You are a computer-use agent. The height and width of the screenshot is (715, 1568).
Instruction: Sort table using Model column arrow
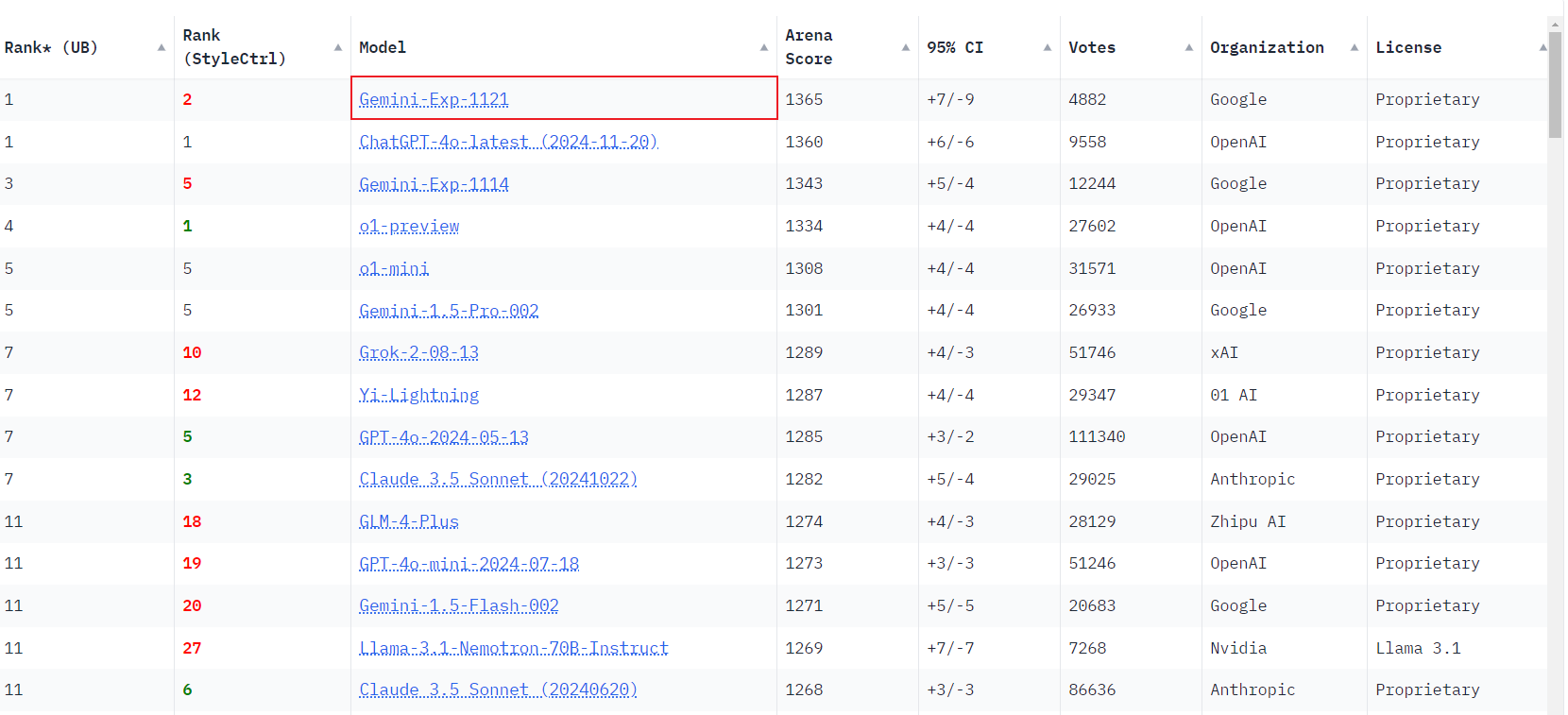[764, 47]
